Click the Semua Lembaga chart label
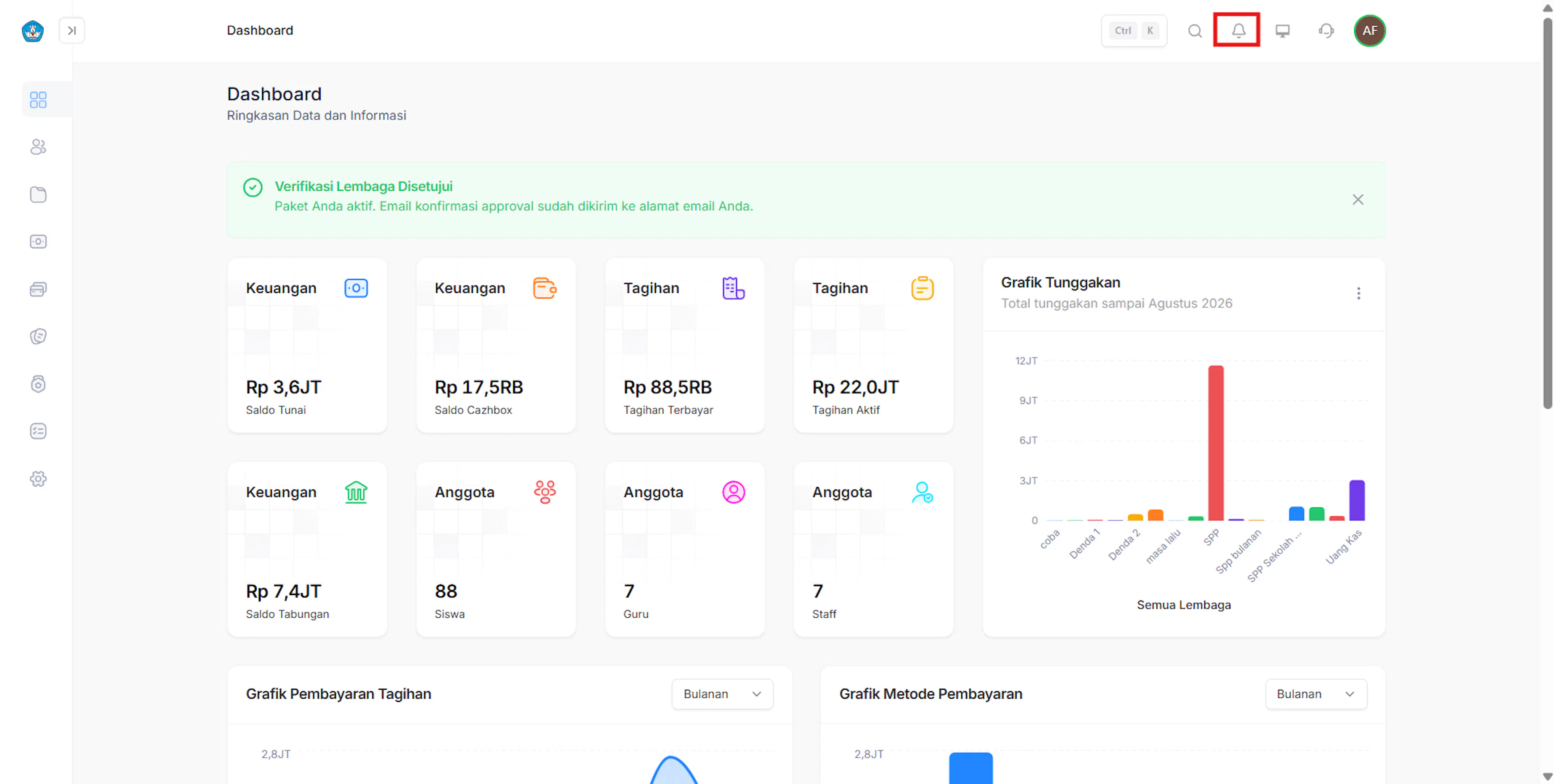Screen dimensions: 1554x784 point(1184,605)
